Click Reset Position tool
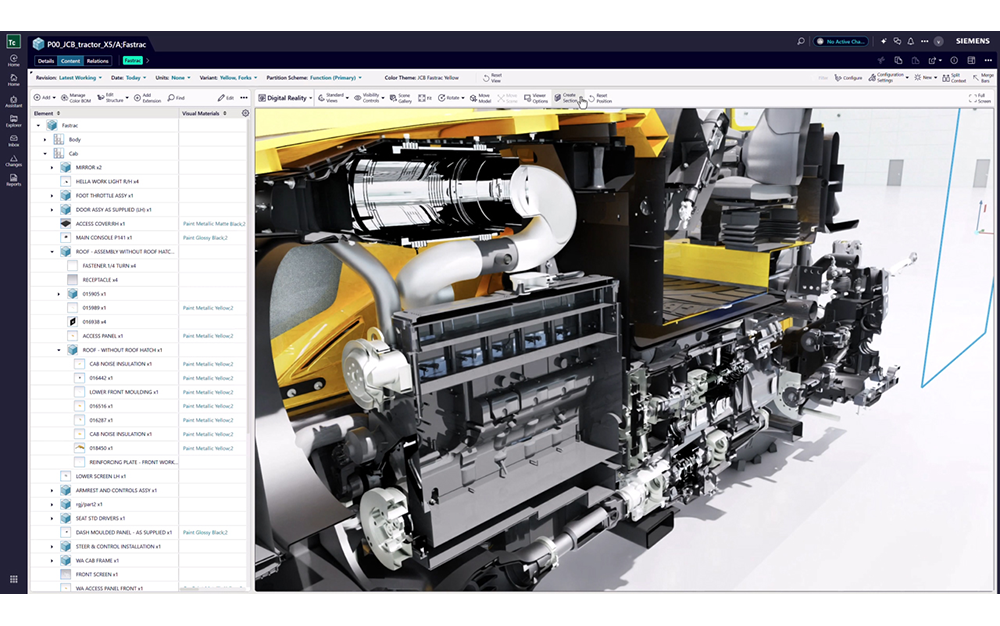 (x=600, y=98)
